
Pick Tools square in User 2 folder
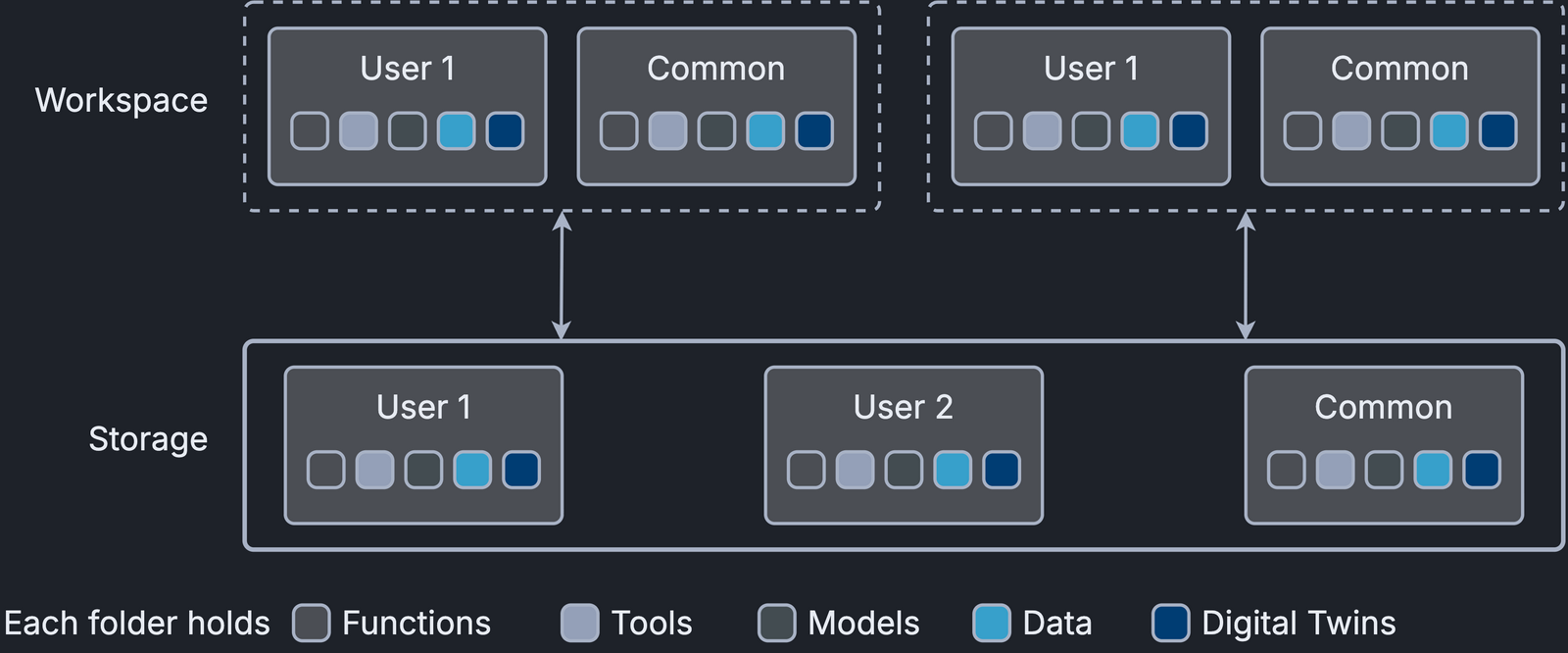(x=855, y=470)
